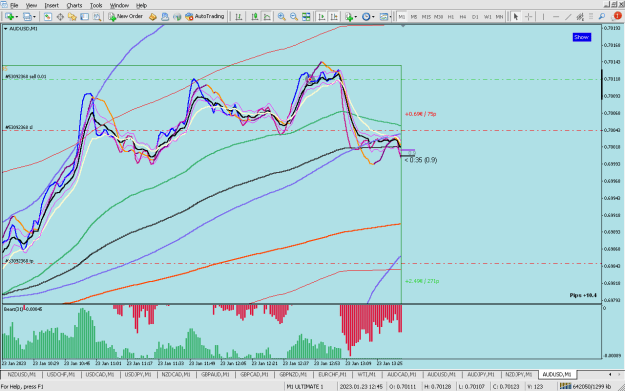The width and height of the screenshot is (625, 391).
Task: Open a New Order
Action: tap(126, 17)
